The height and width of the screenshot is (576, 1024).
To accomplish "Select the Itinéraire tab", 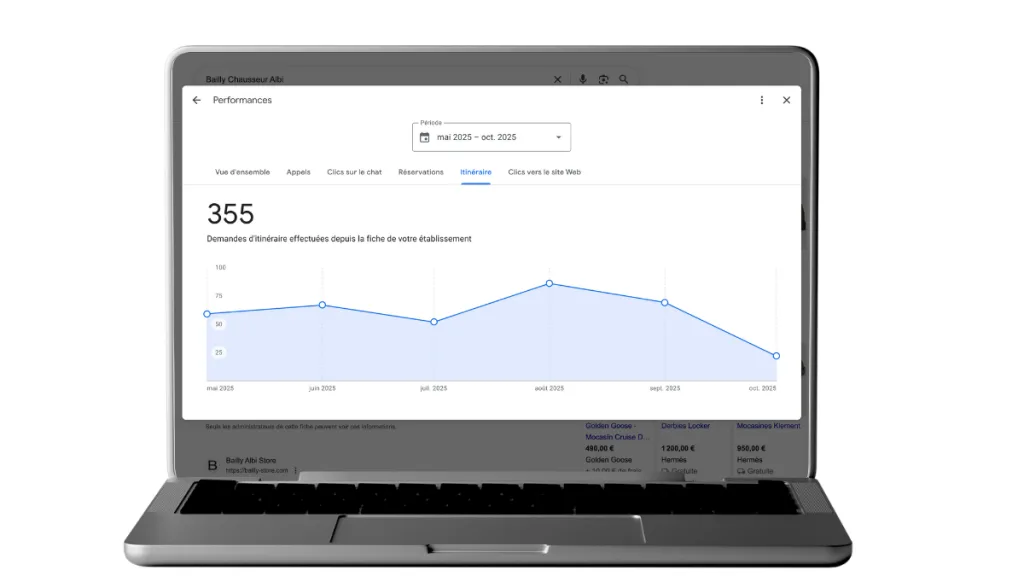I will [x=475, y=172].
